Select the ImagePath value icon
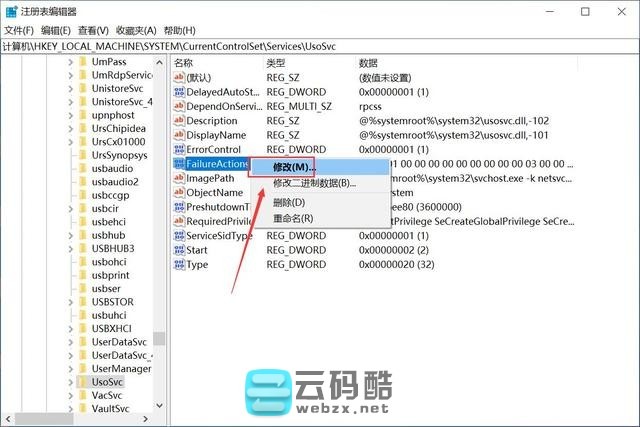 tap(178, 179)
